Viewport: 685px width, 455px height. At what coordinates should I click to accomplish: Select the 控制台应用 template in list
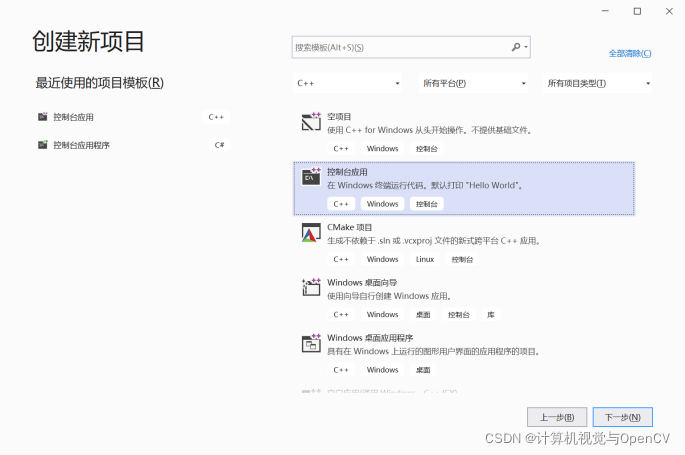[464, 188]
